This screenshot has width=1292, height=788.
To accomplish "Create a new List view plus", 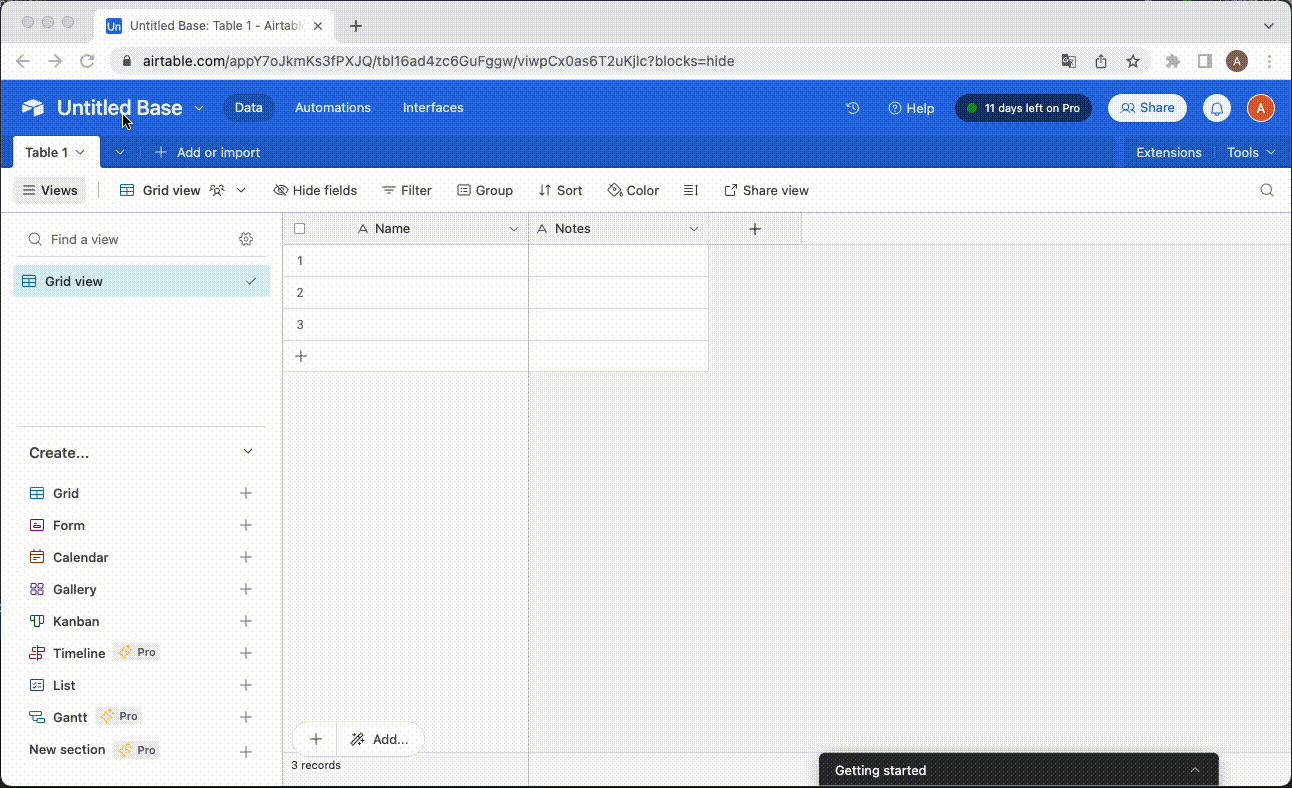I will pyautogui.click(x=246, y=685).
